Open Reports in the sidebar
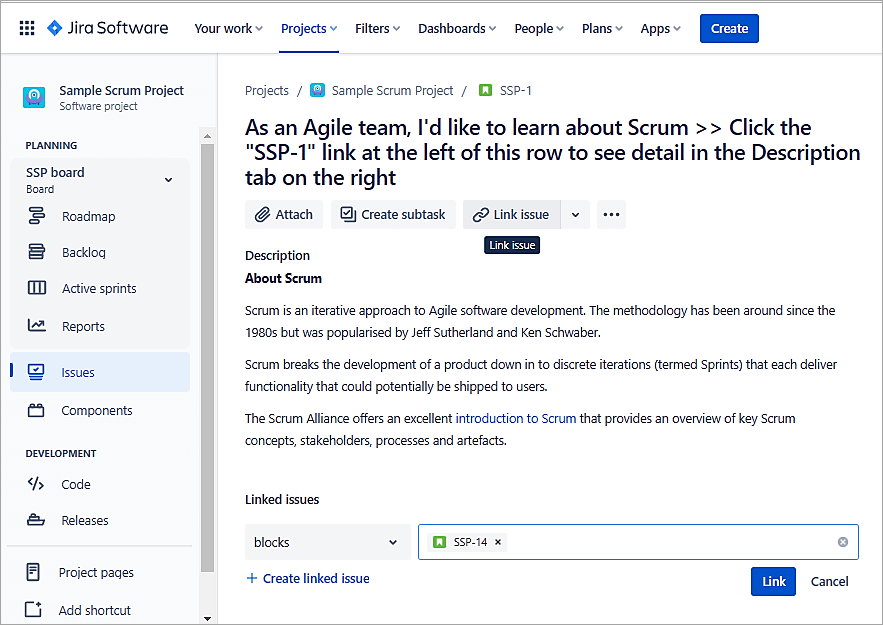The image size is (883, 625). [83, 326]
